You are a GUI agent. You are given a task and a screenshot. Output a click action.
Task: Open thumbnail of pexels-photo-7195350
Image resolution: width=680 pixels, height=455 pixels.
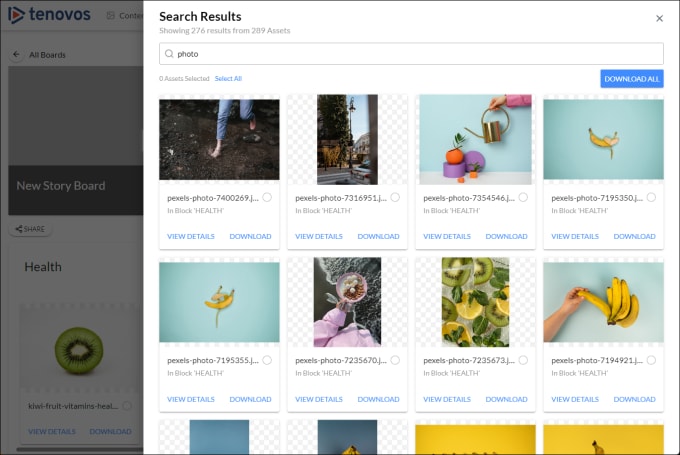click(x=603, y=139)
